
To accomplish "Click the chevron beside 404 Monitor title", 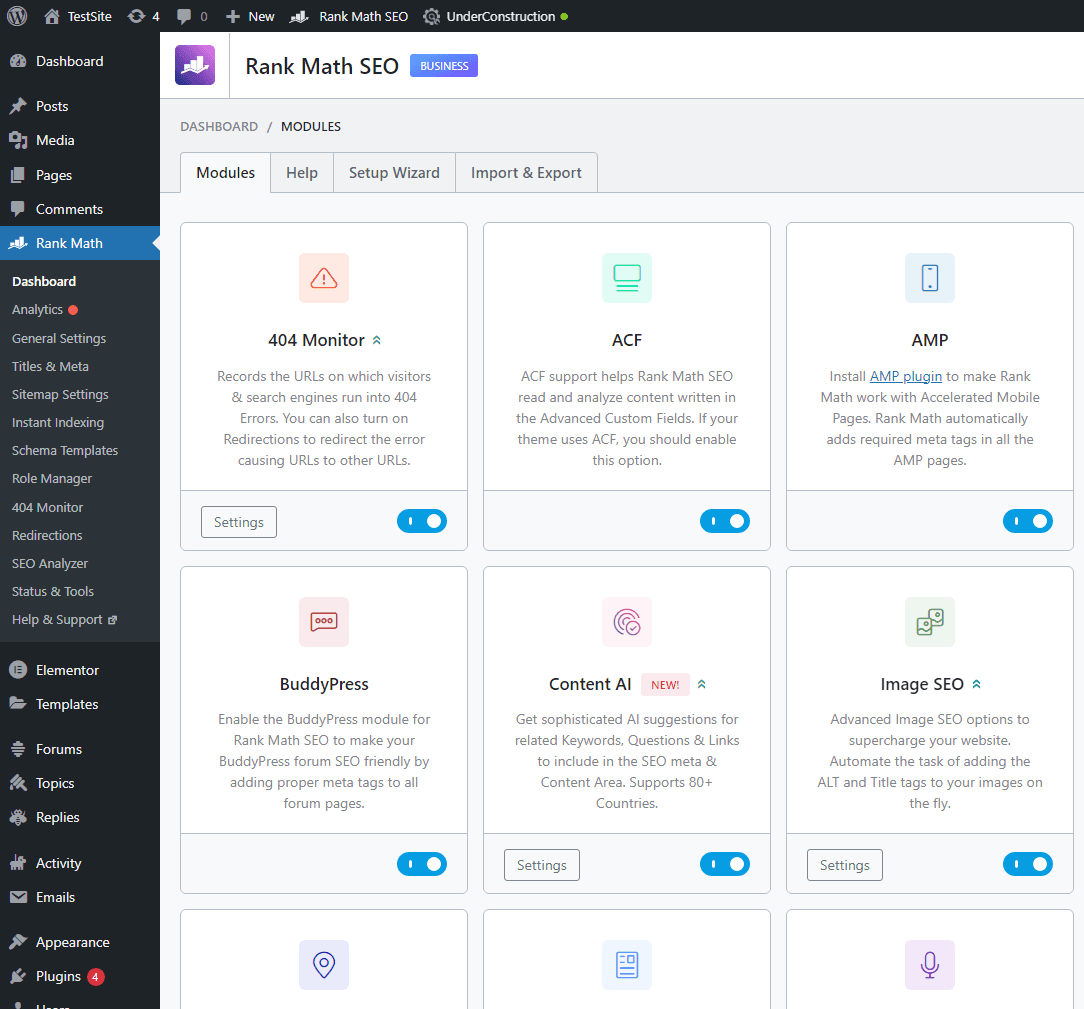I will click(377, 340).
